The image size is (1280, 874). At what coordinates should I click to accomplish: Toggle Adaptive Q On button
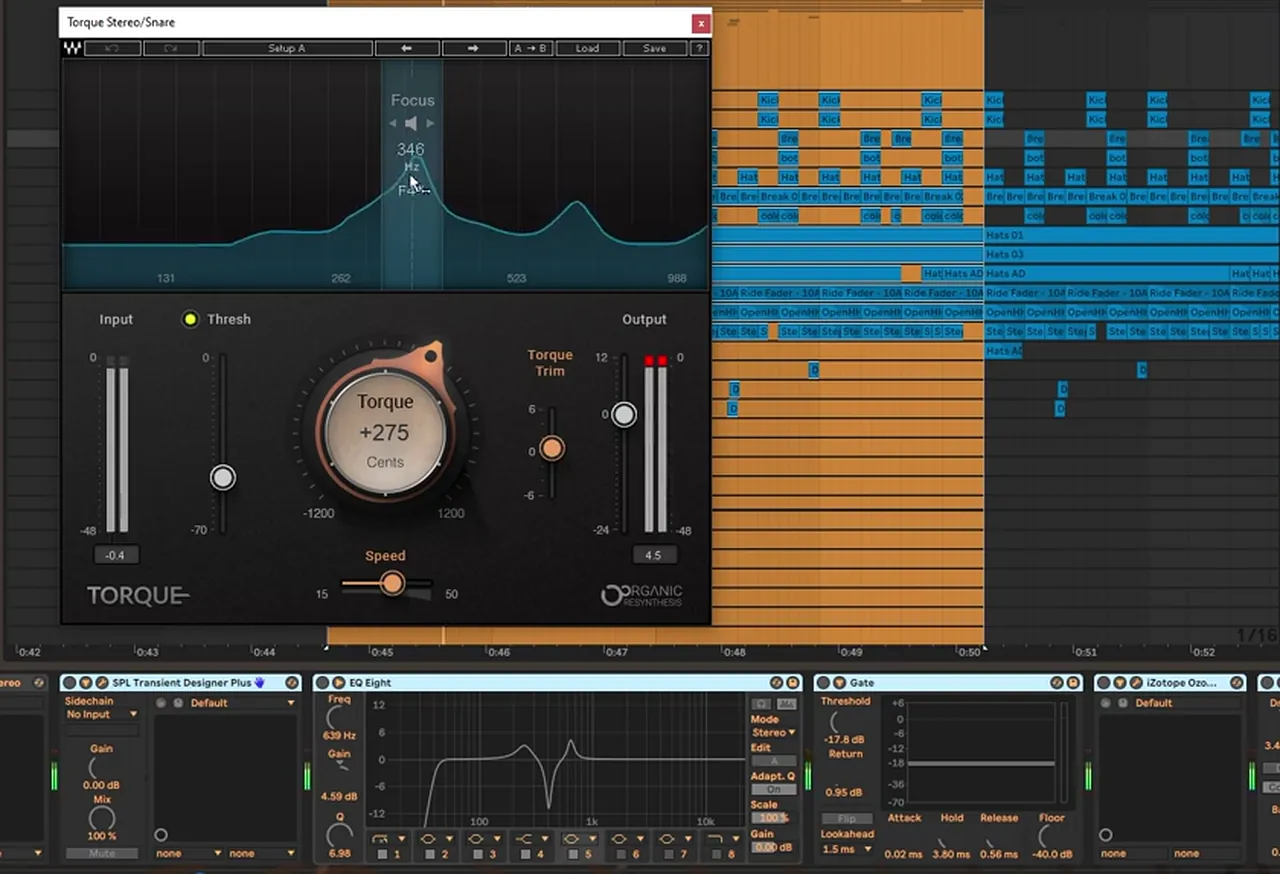click(773, 790)
